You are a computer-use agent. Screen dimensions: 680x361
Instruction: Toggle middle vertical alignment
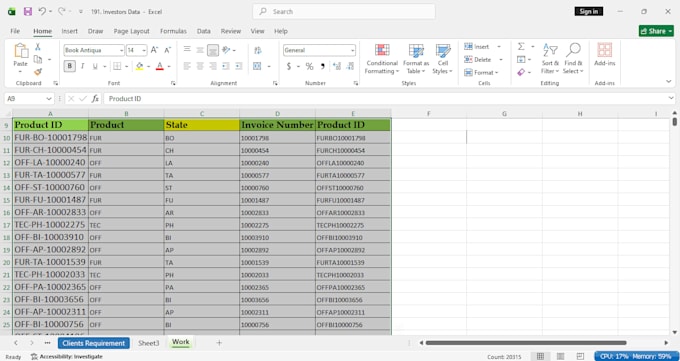(200, 50)
